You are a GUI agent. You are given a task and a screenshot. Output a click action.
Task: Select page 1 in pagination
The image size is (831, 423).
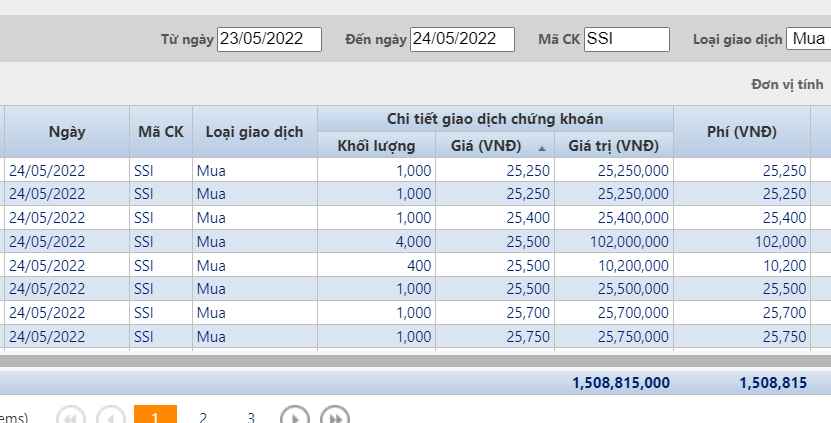click(155, 415)
